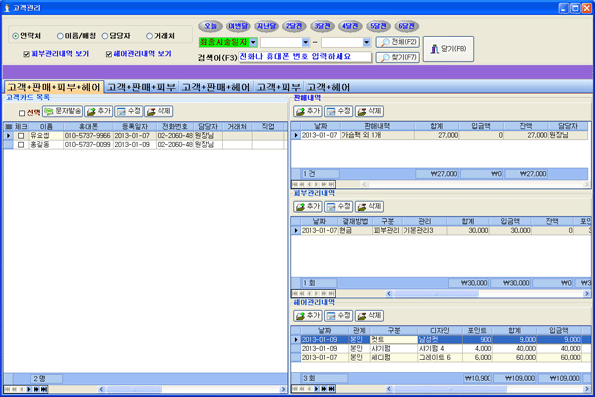Jump to last record in 헤어관리내역 navigator
Image resolution: width=595 pixels, height=397 pixels.
[331, 389]
